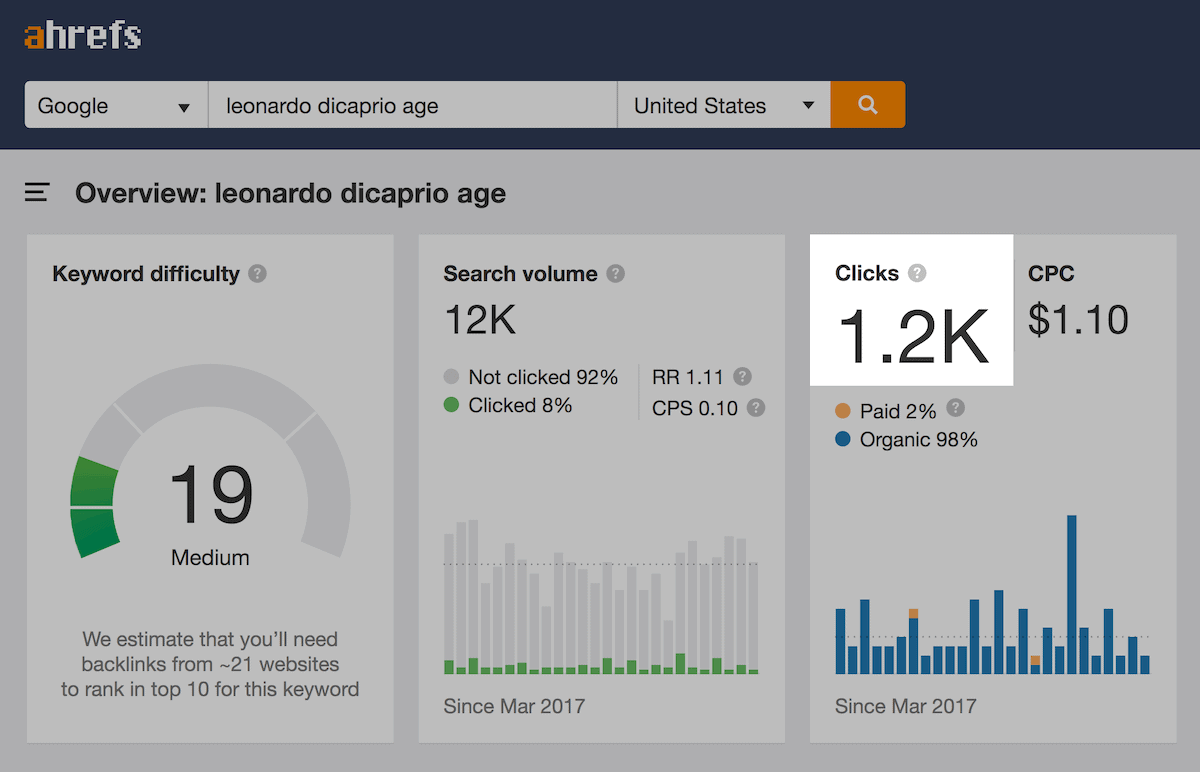Select 'Overview: leonardo dicaprio age' heading
The image size is (1200, 772).
290,192
